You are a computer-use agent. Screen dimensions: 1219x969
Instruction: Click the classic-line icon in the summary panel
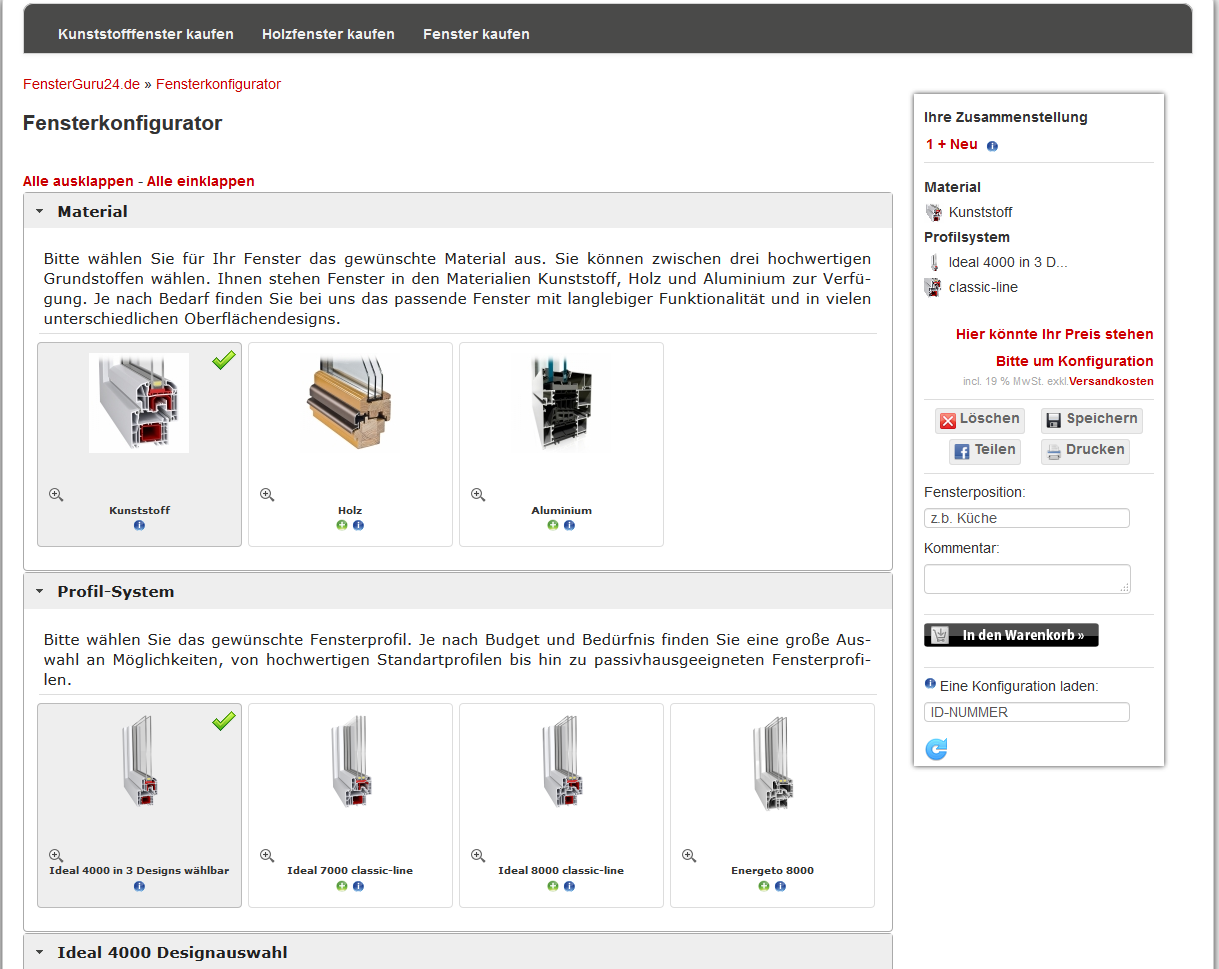[x=933, y=287]
